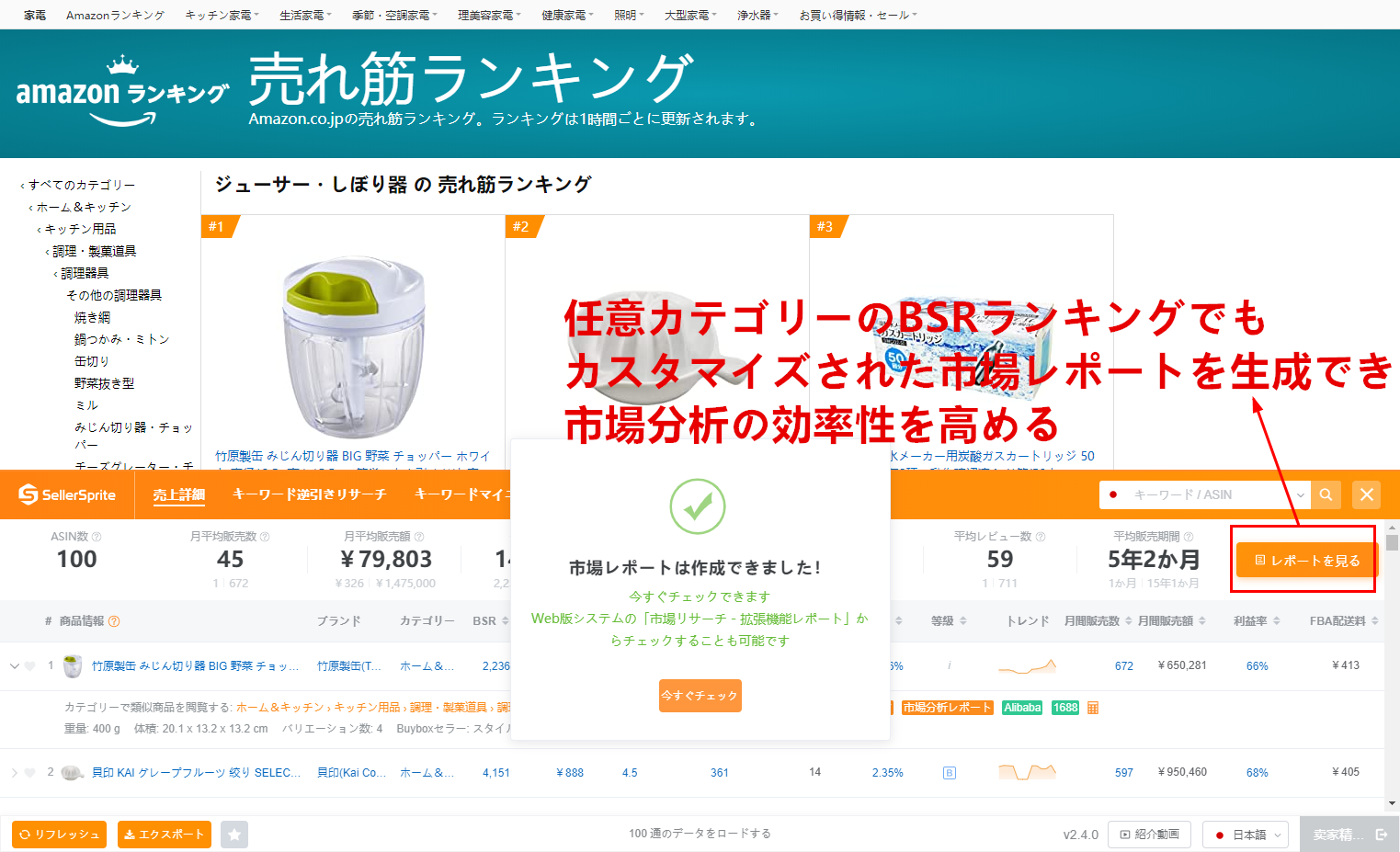1400x852 pixels.
Task: Click the info icon beside ASIN数
Action: (x=97, y=537)
